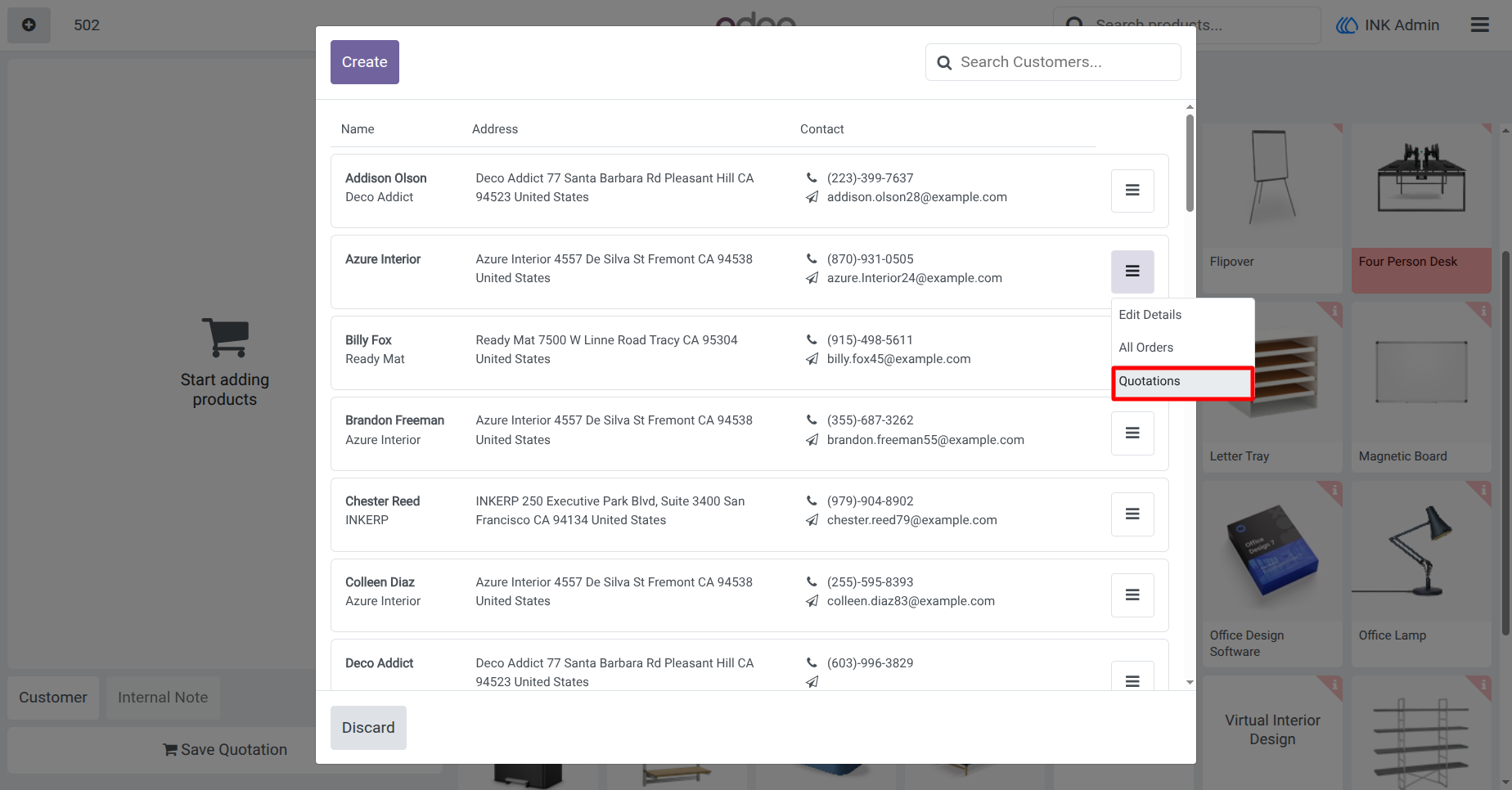The image size is (1512, 790).
Task: Click the Internal Note button
Action: tap(163, 698)
